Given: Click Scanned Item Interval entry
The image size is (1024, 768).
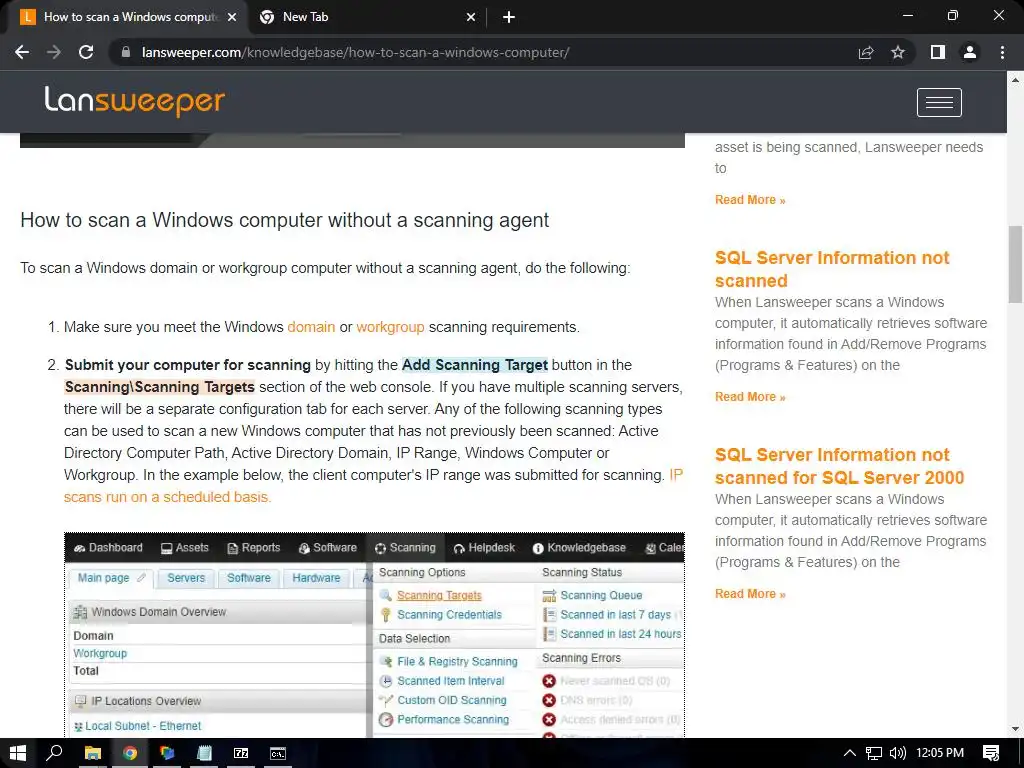Looking at the screenshot, I should pyautogui.click(x=451, y=681).
